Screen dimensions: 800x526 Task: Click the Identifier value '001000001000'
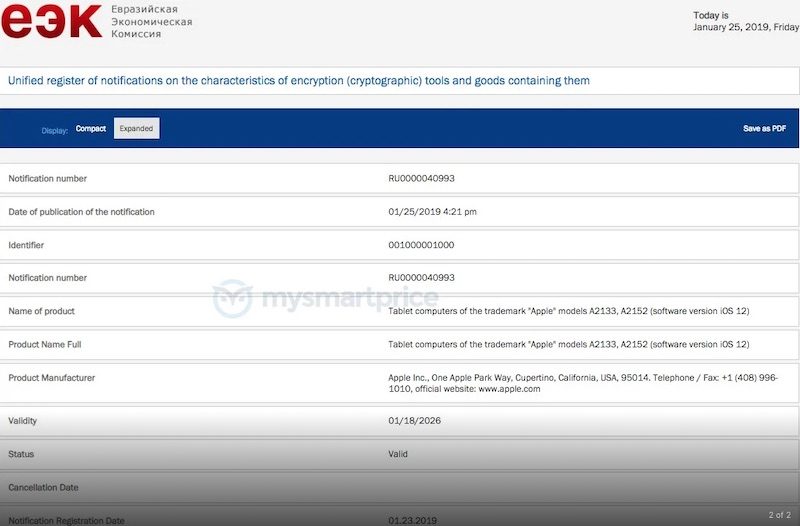point(421,245)
